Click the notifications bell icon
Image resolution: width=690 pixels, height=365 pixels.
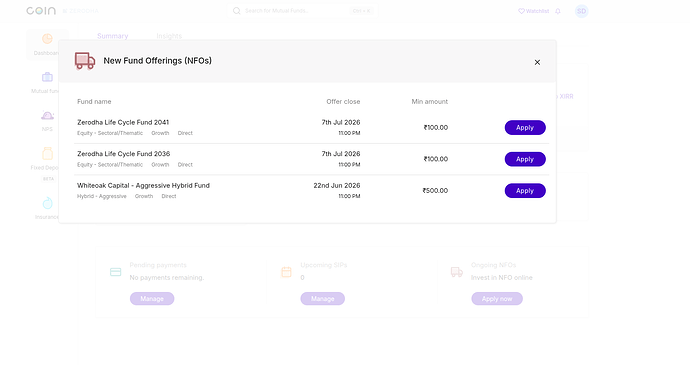tap(558, 11)
